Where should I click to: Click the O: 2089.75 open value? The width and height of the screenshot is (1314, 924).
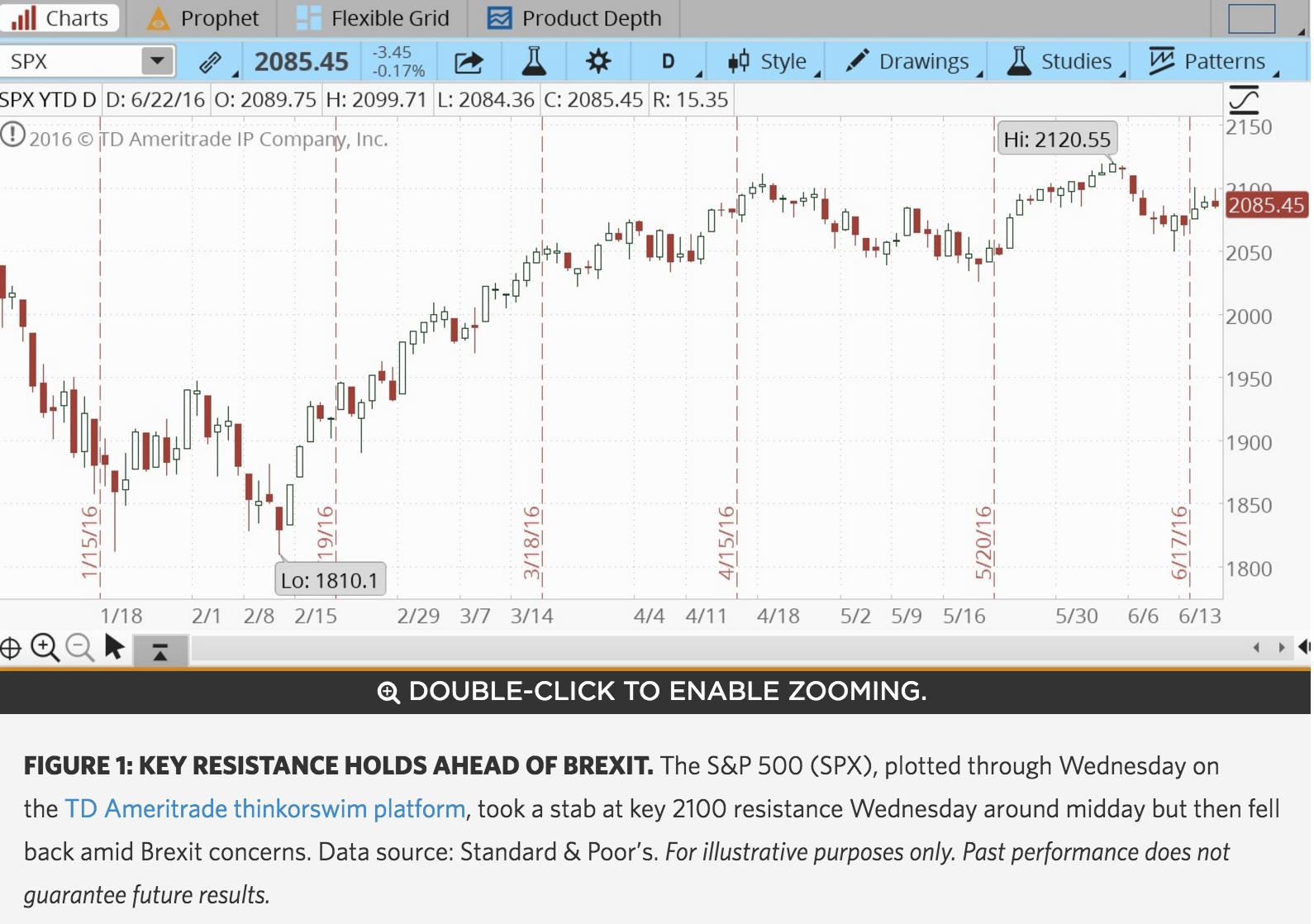265,100
